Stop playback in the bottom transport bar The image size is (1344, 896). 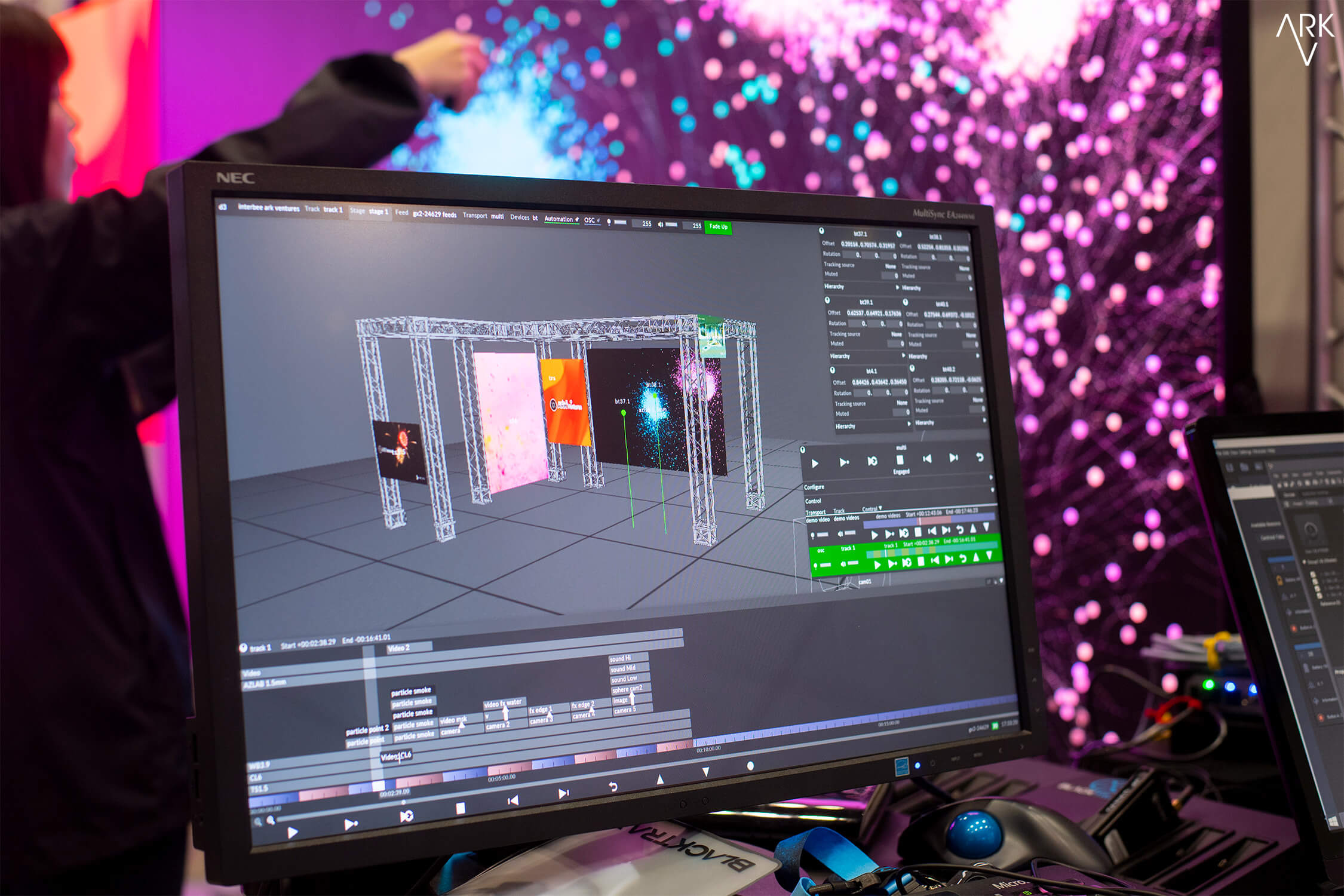[460, 808]
